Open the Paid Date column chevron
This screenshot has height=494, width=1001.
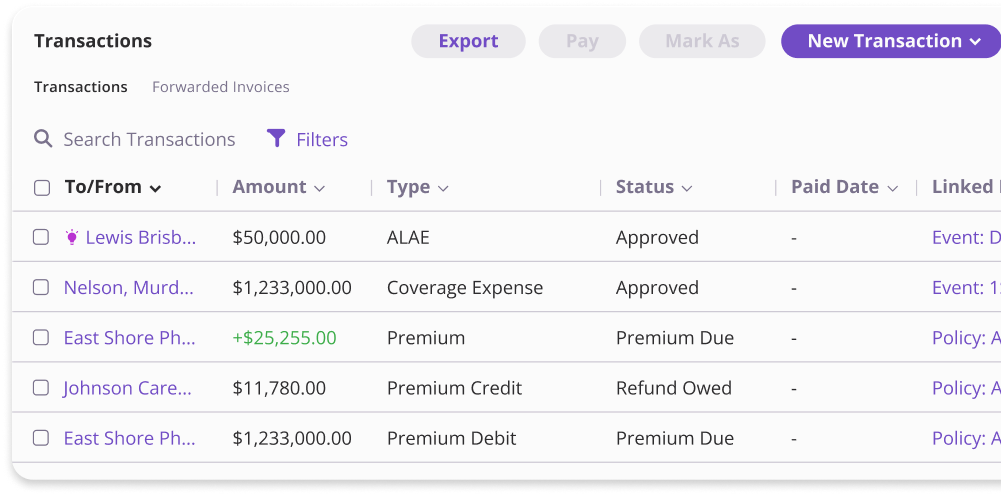pyautogui.click(x=892, y=188)
